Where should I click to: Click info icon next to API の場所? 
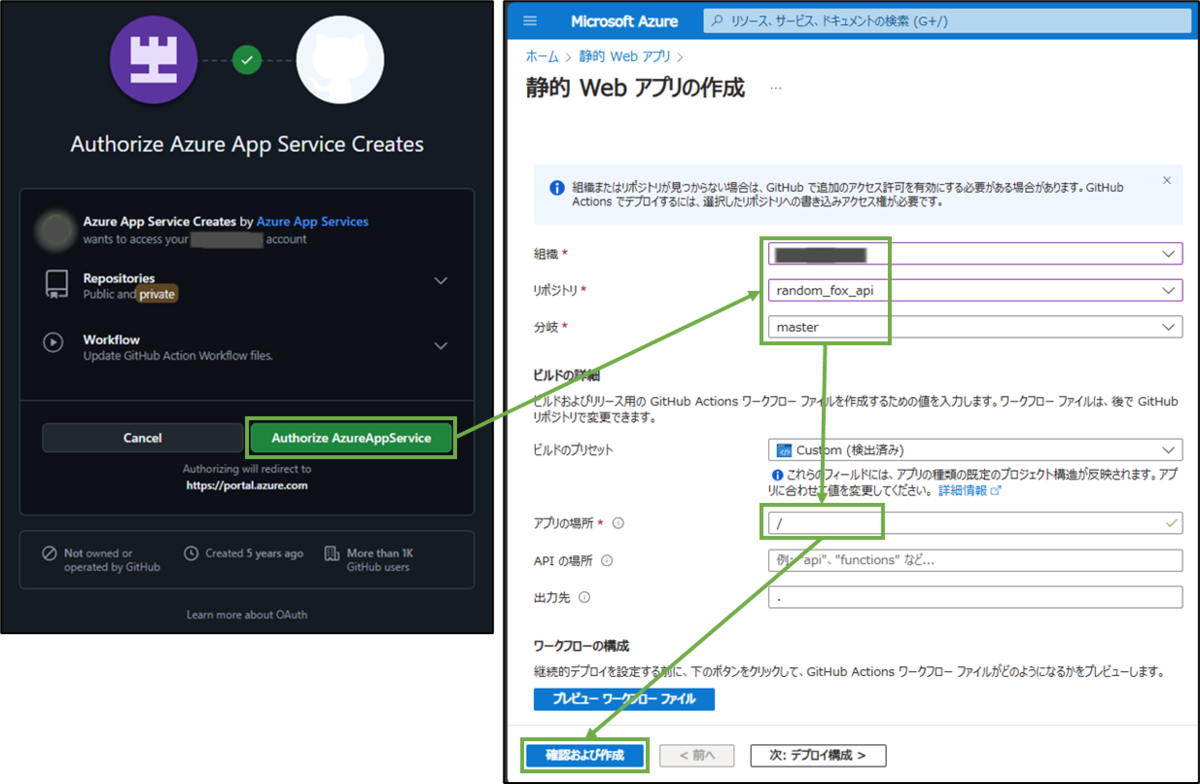pyautogui.click(x=607, y=561)
